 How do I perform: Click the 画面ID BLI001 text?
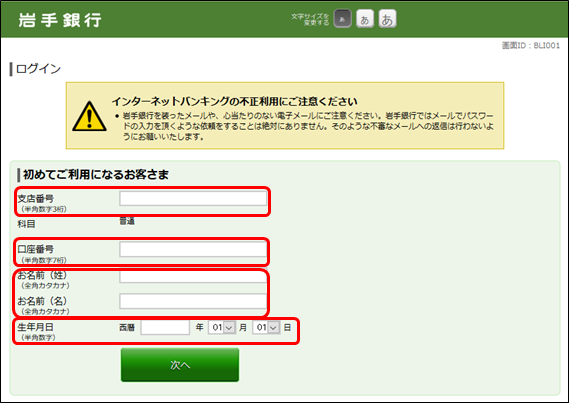click(x=531, y=46)
